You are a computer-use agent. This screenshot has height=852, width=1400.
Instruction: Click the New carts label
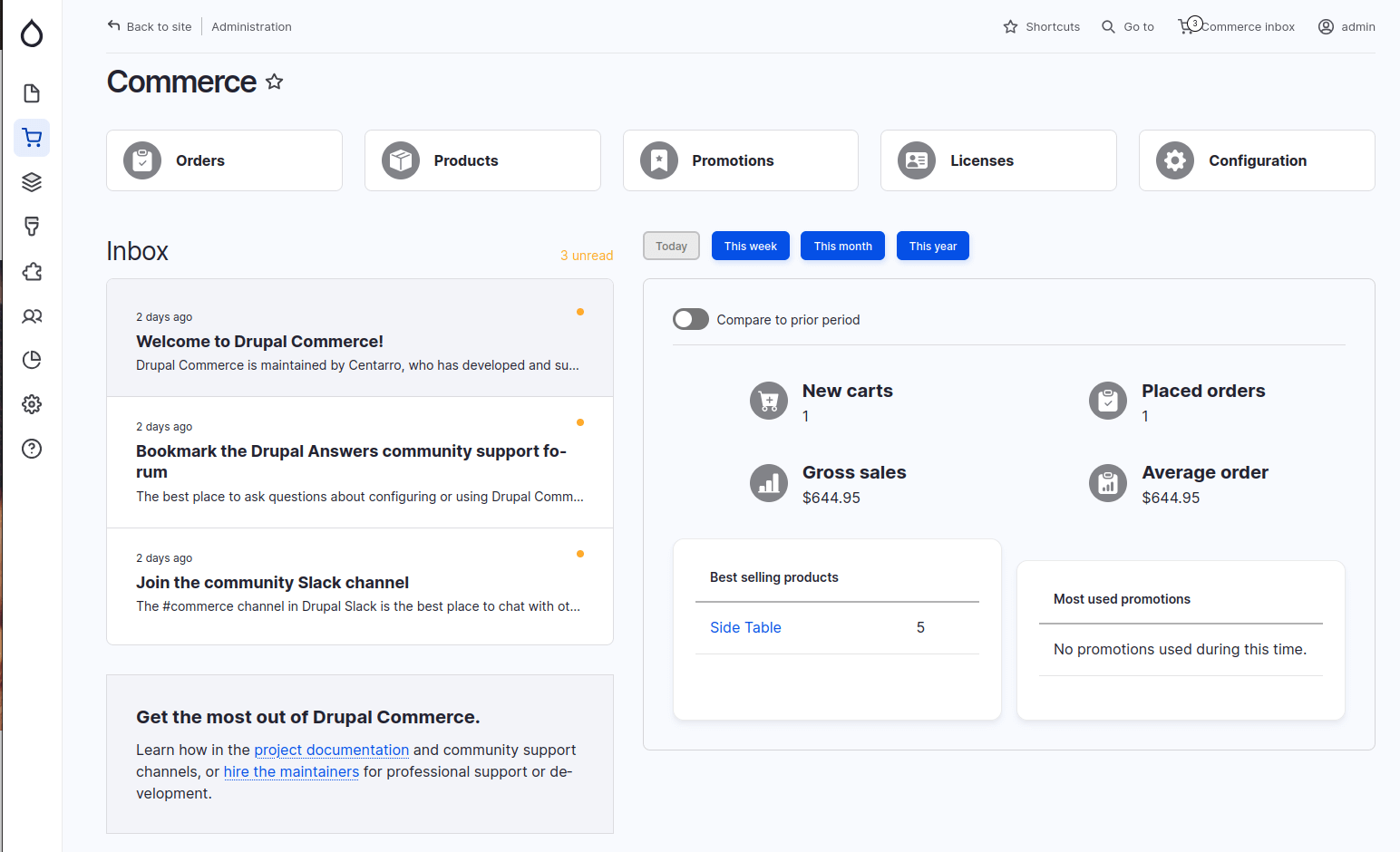(x=848, y=391)
